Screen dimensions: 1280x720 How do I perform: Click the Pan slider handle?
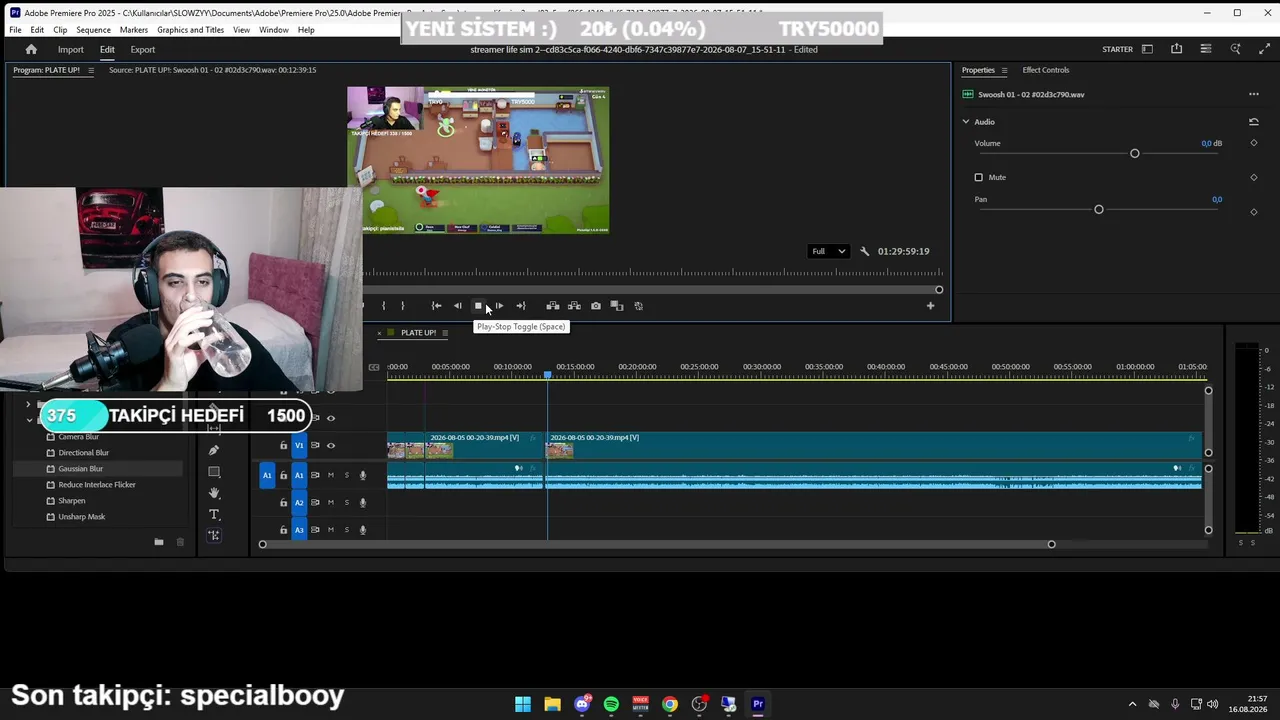click(x=1098, y=210)
